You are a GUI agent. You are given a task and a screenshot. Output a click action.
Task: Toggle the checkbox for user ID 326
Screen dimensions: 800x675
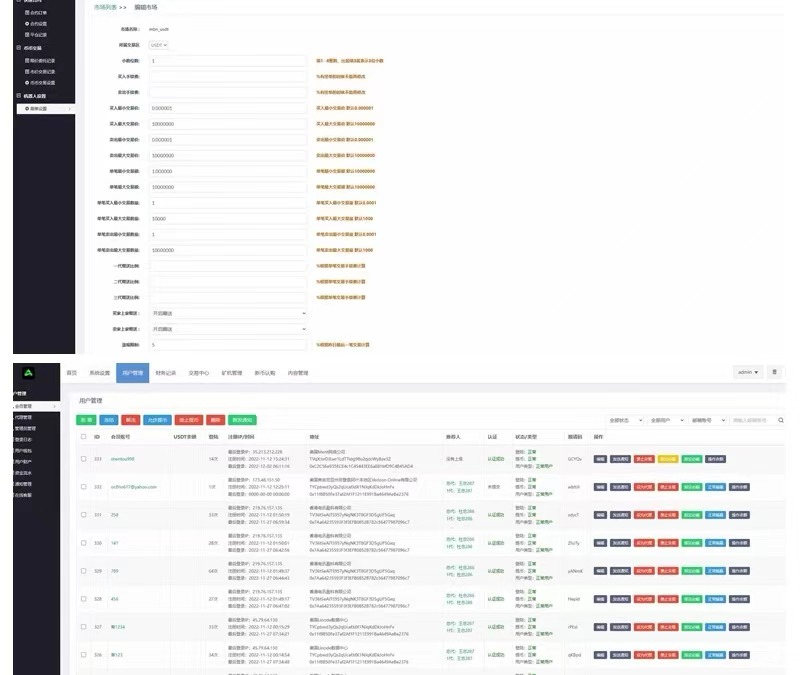[84, 655]
